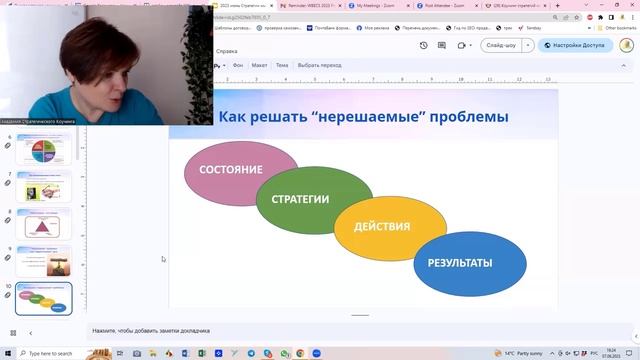Switch to Reminder WBECS 2023 browser tab
The height and width of the screenshot is (360, 640).
click(311, 6)
